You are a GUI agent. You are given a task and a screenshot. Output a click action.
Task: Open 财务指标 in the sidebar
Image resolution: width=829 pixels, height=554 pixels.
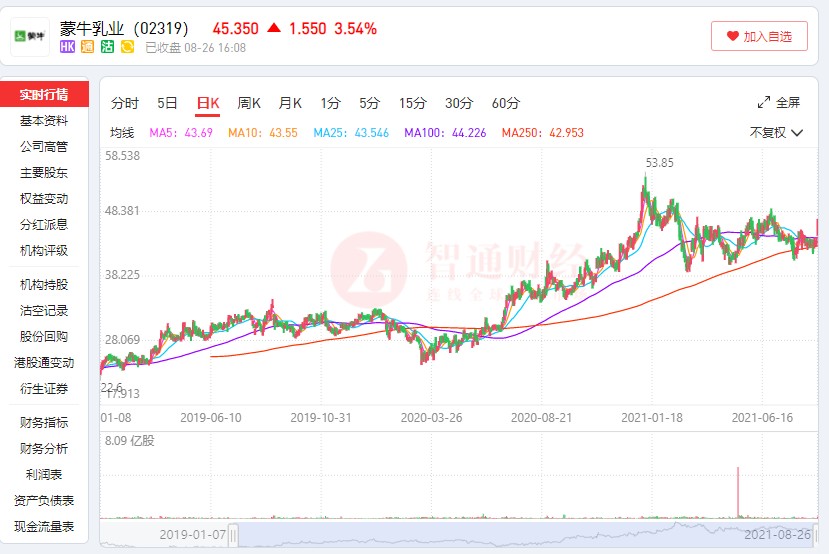44,422
